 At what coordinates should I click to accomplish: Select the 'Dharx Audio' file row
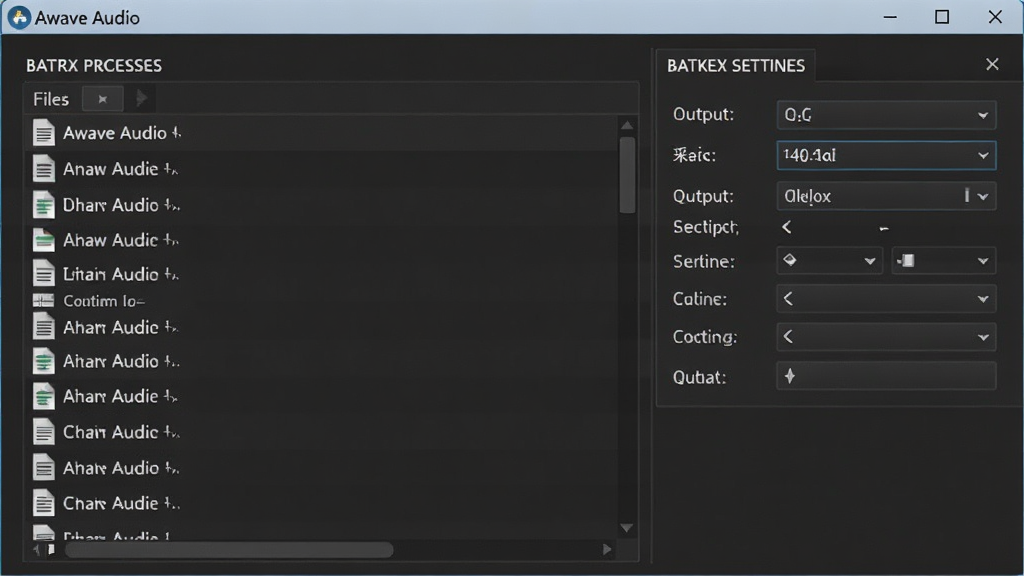pos(323,205)
